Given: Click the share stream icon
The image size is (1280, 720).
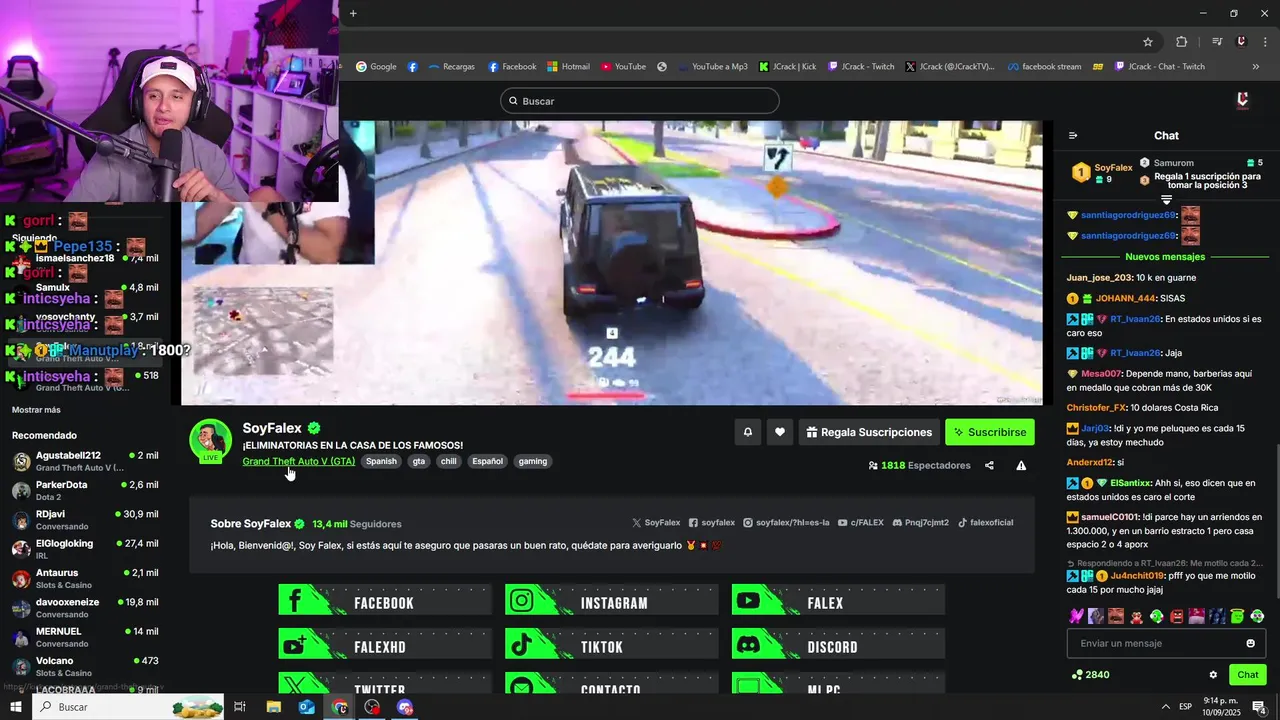Looking at the screenshot, I should (989, 465).
